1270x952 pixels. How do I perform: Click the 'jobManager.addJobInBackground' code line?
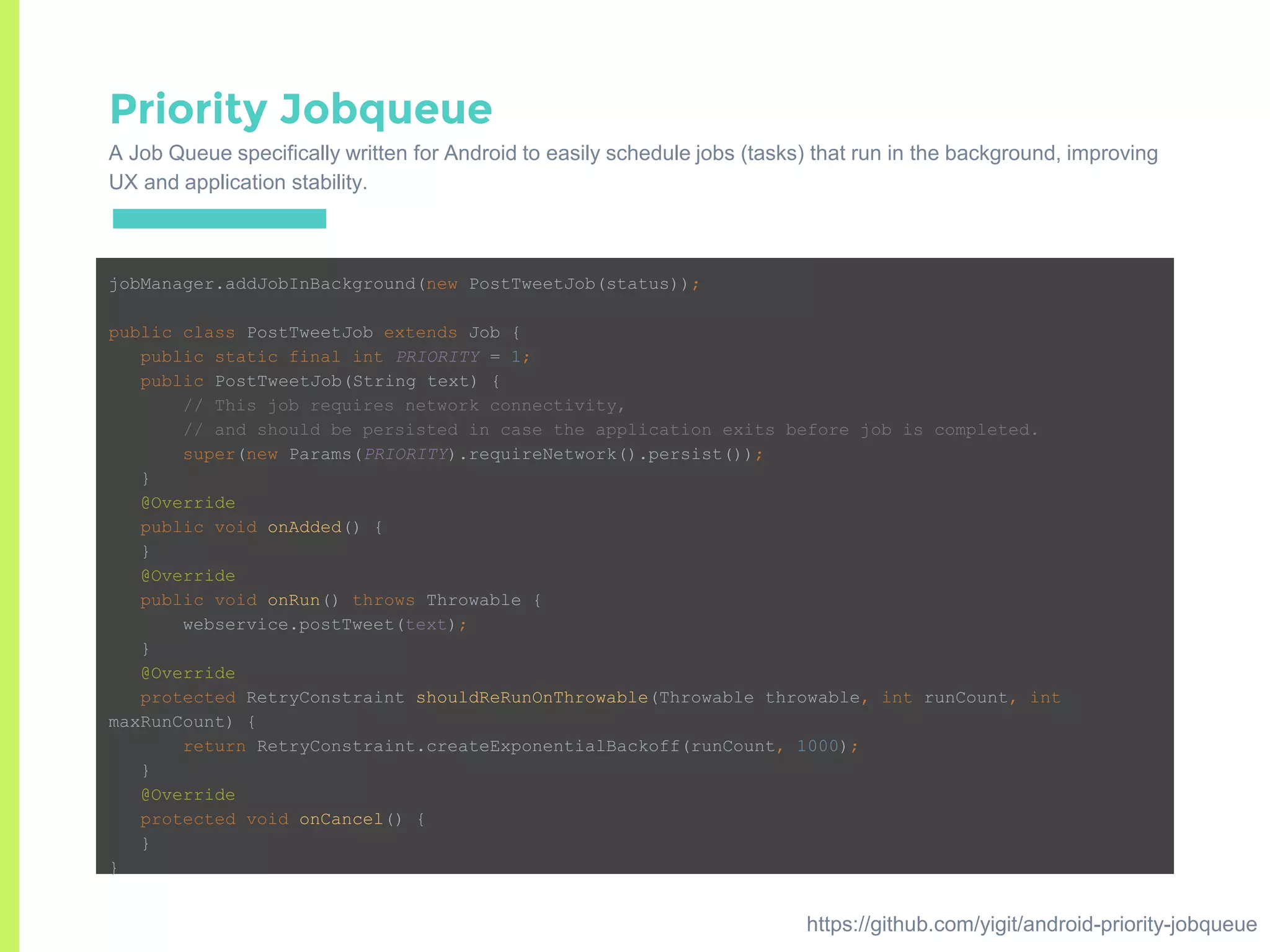coord(404,284)
